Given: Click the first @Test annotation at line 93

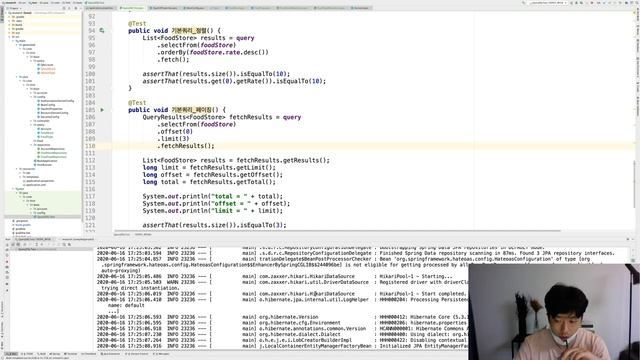Looking at the screenshot, I should (x=137, y=24).
